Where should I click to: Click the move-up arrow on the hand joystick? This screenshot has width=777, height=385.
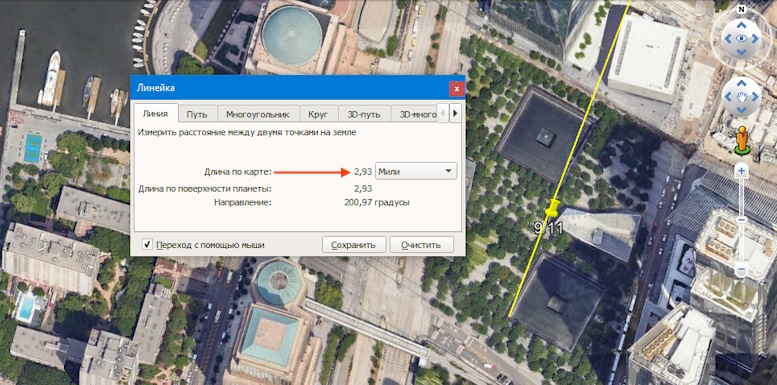click(741, 83)
